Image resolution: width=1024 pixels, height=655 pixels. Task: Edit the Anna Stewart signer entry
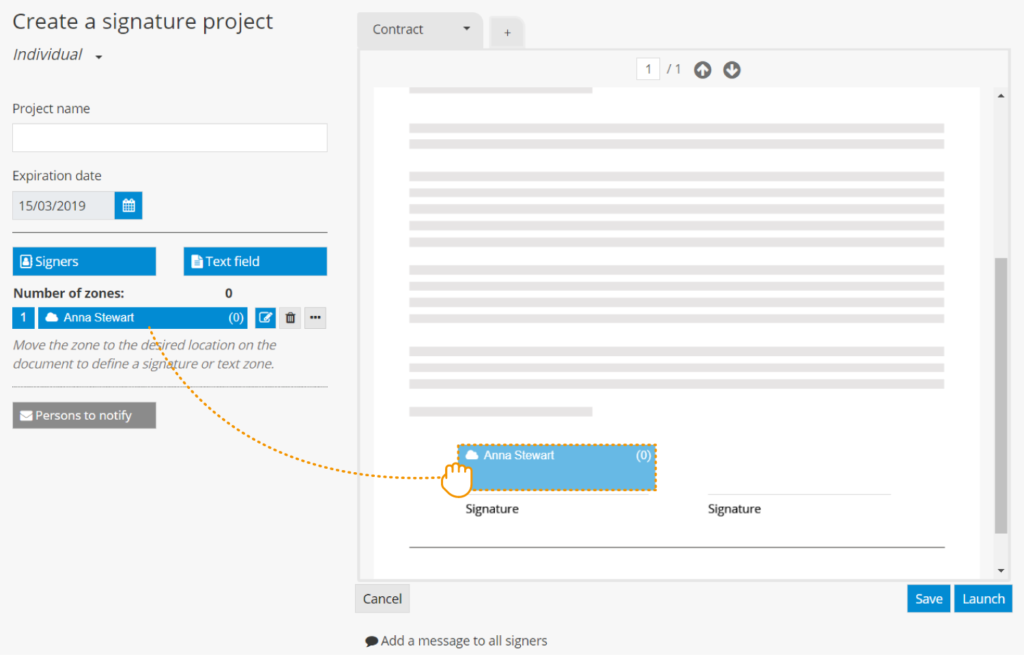tap(265, 318)
